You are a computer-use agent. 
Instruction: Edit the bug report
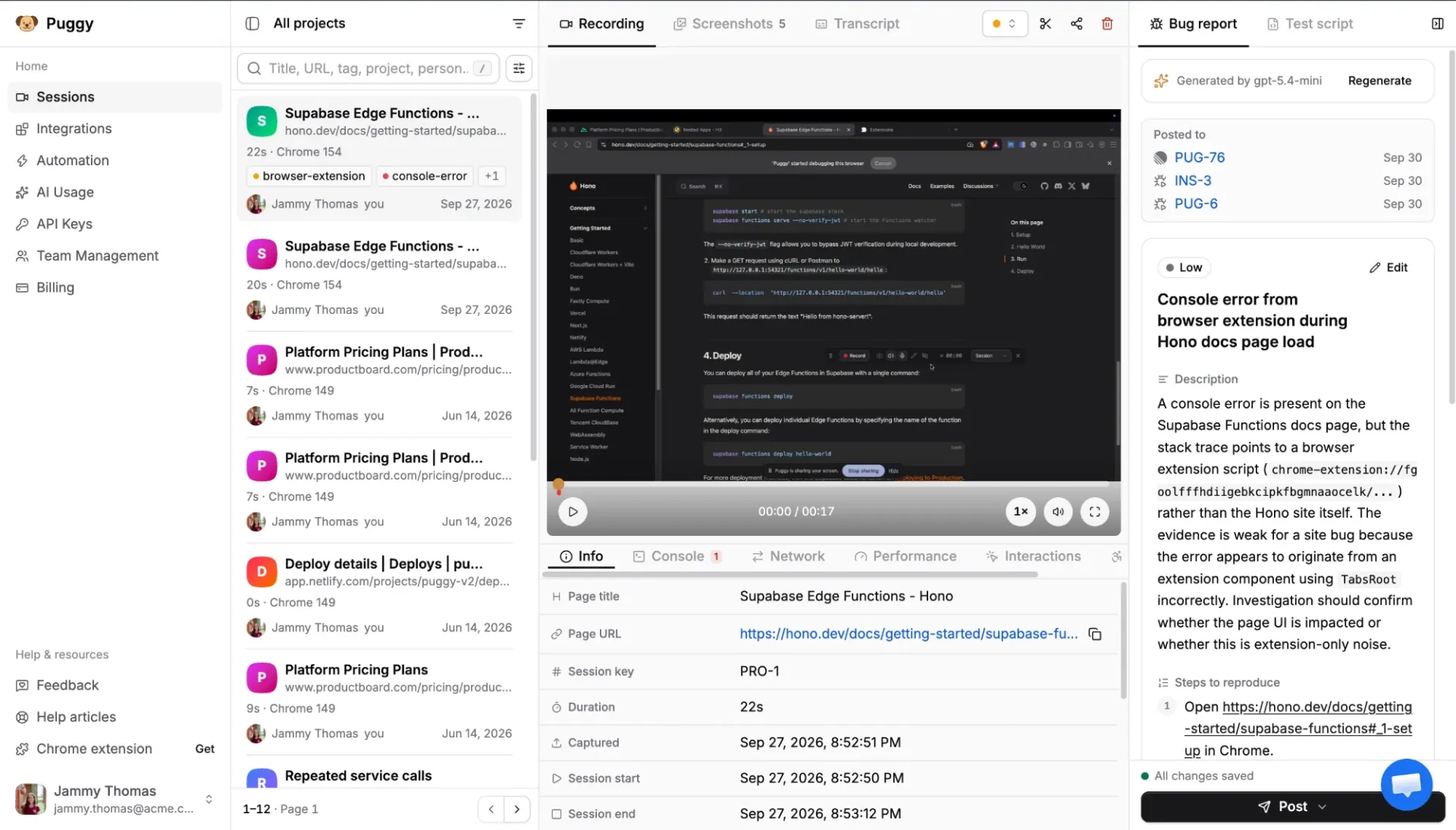1389,268
